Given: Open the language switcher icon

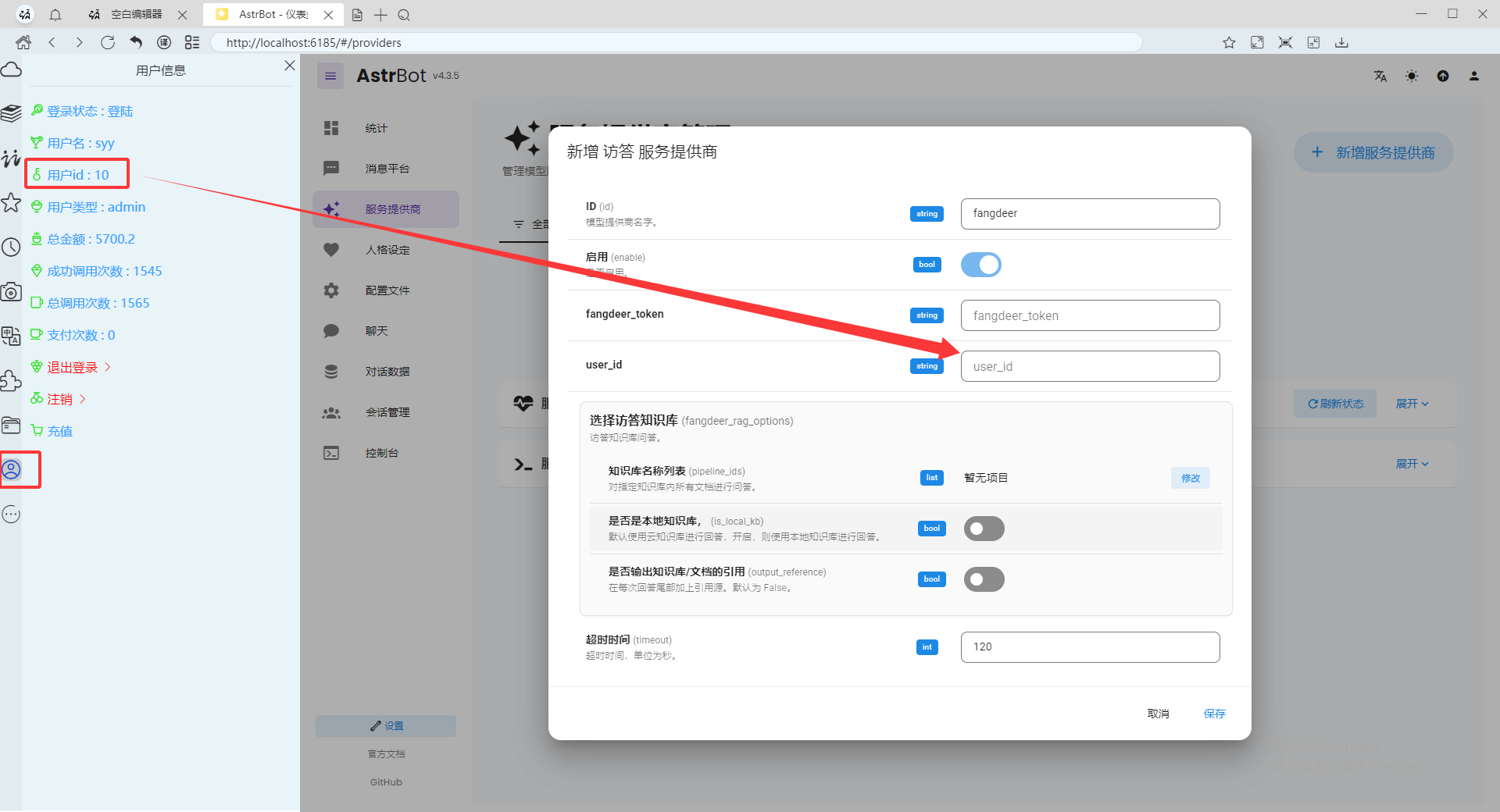Looking at the screenshot, I should click(1380, 76).
